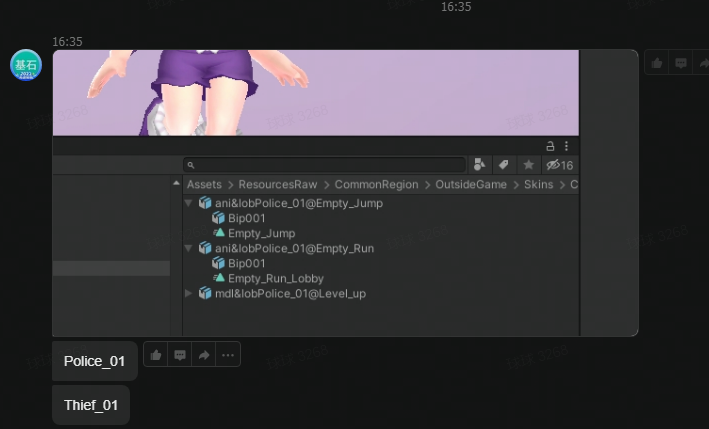Click the Empty_Jump animation clip triangle icon
This screenshot has height=429, width=709.
(x=219, y=233)
